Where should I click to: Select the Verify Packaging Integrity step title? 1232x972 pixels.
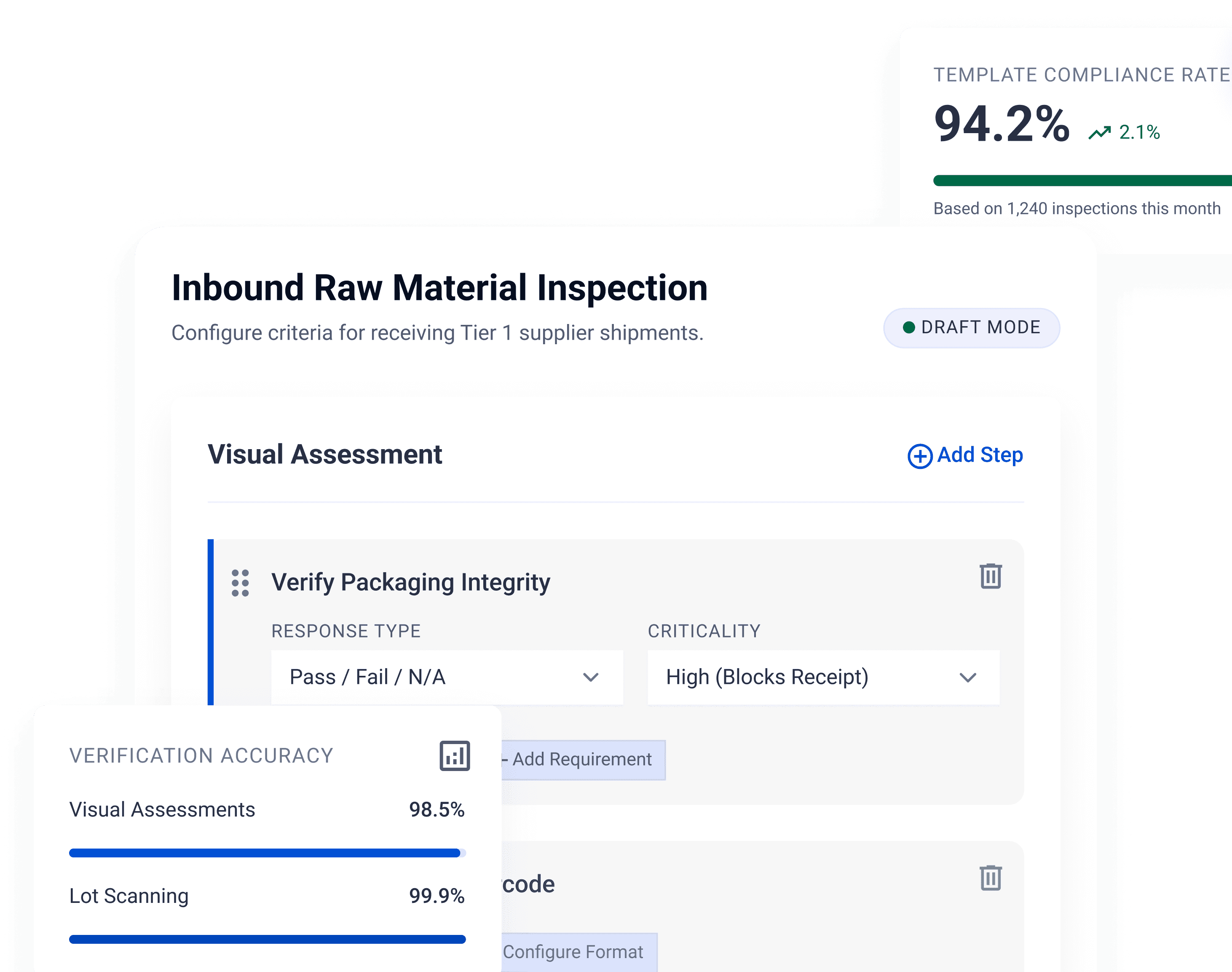pos(410,582)
